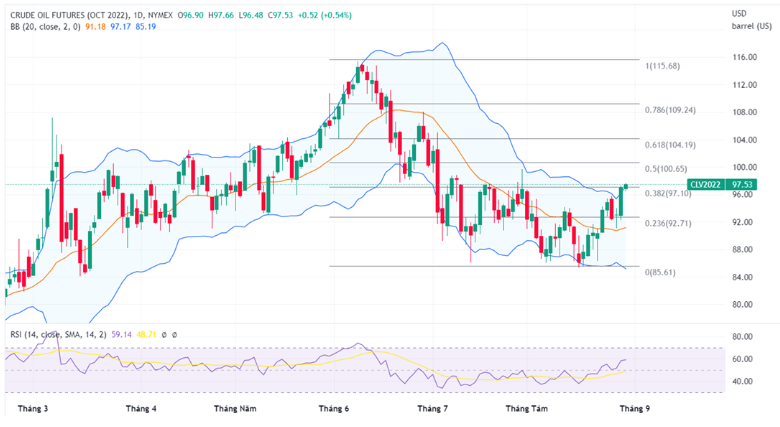Click the RSI moving average value 48.71

pos(146,334)
